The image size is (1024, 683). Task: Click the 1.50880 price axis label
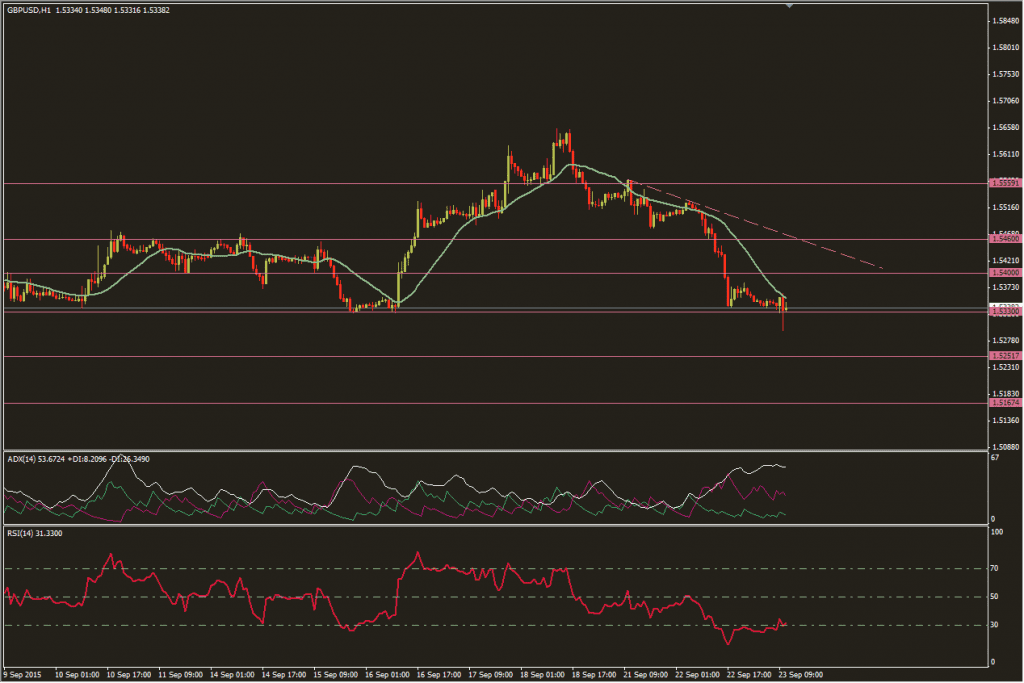tap(1006, 447)
